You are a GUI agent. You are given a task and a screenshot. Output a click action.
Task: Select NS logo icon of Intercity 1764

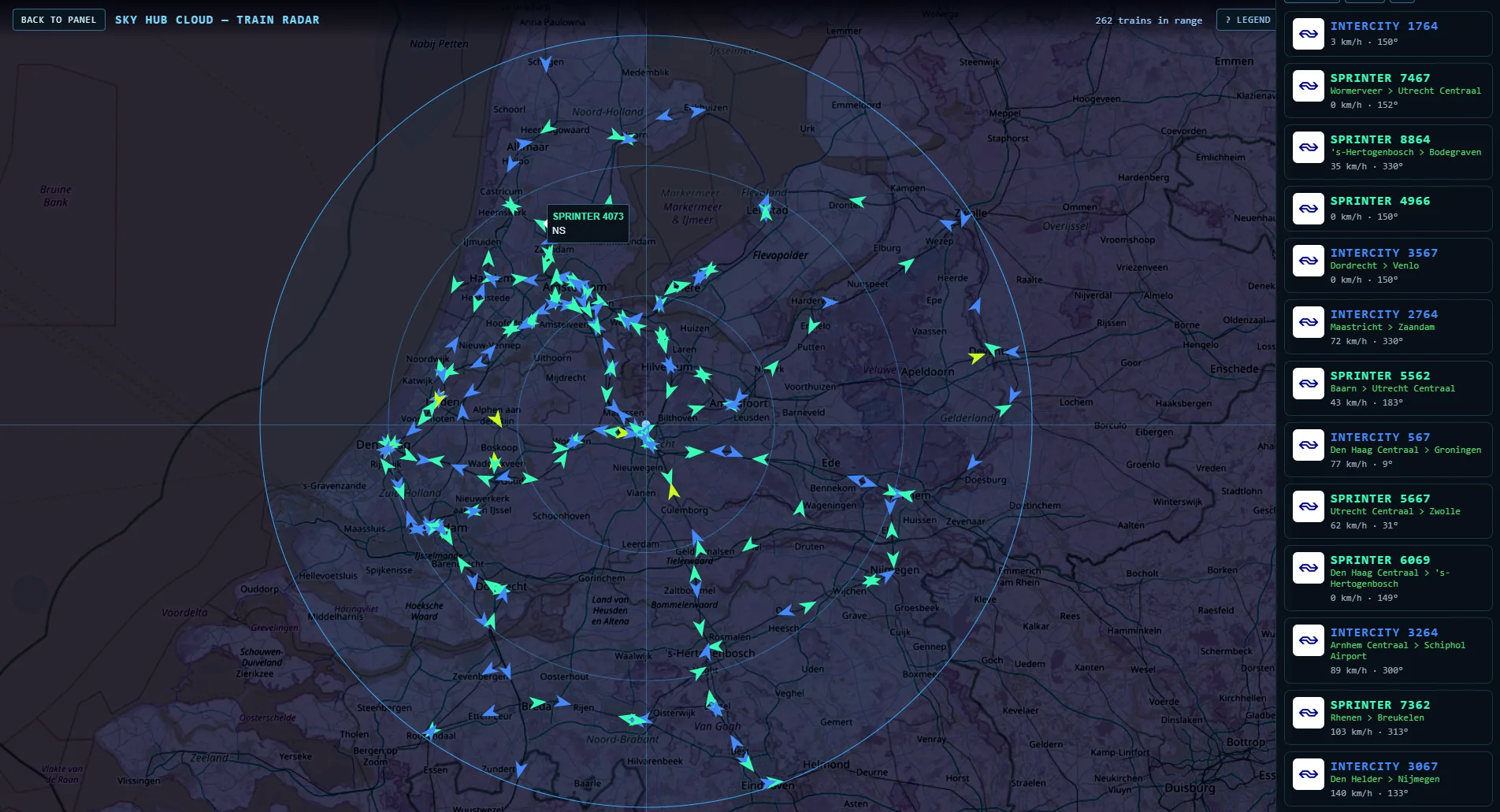tap(1309, 34)
